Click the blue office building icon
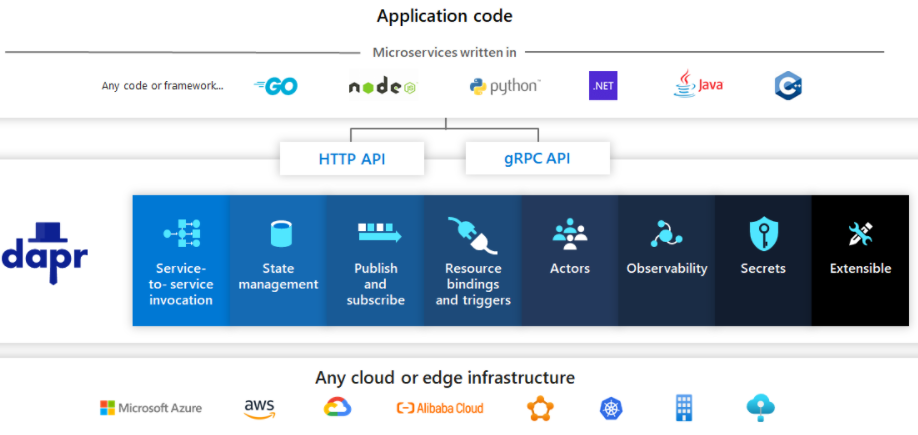Viewport: 918px width, 435px height. coord(684,407)
